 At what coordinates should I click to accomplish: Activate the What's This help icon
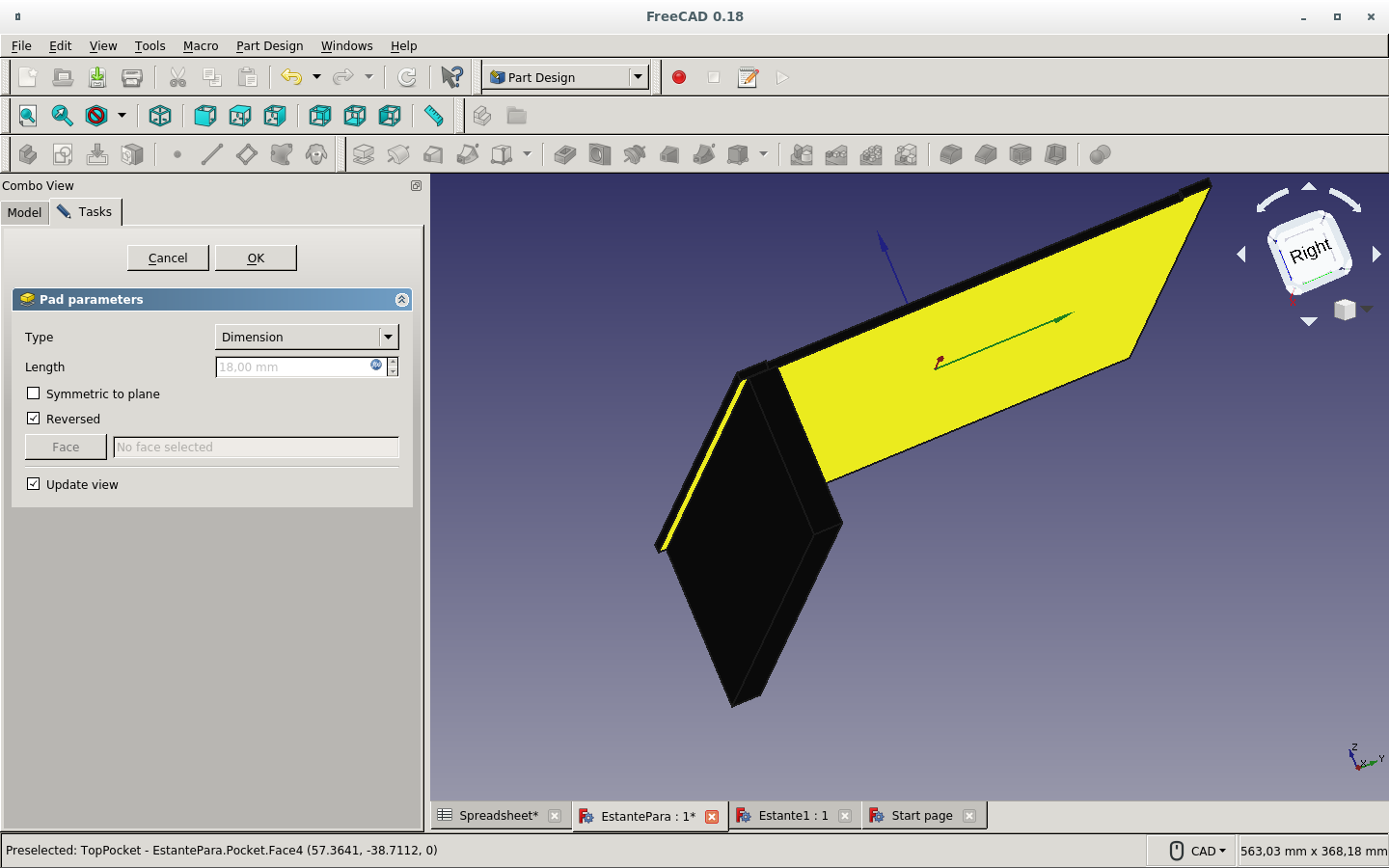(451, 77)
